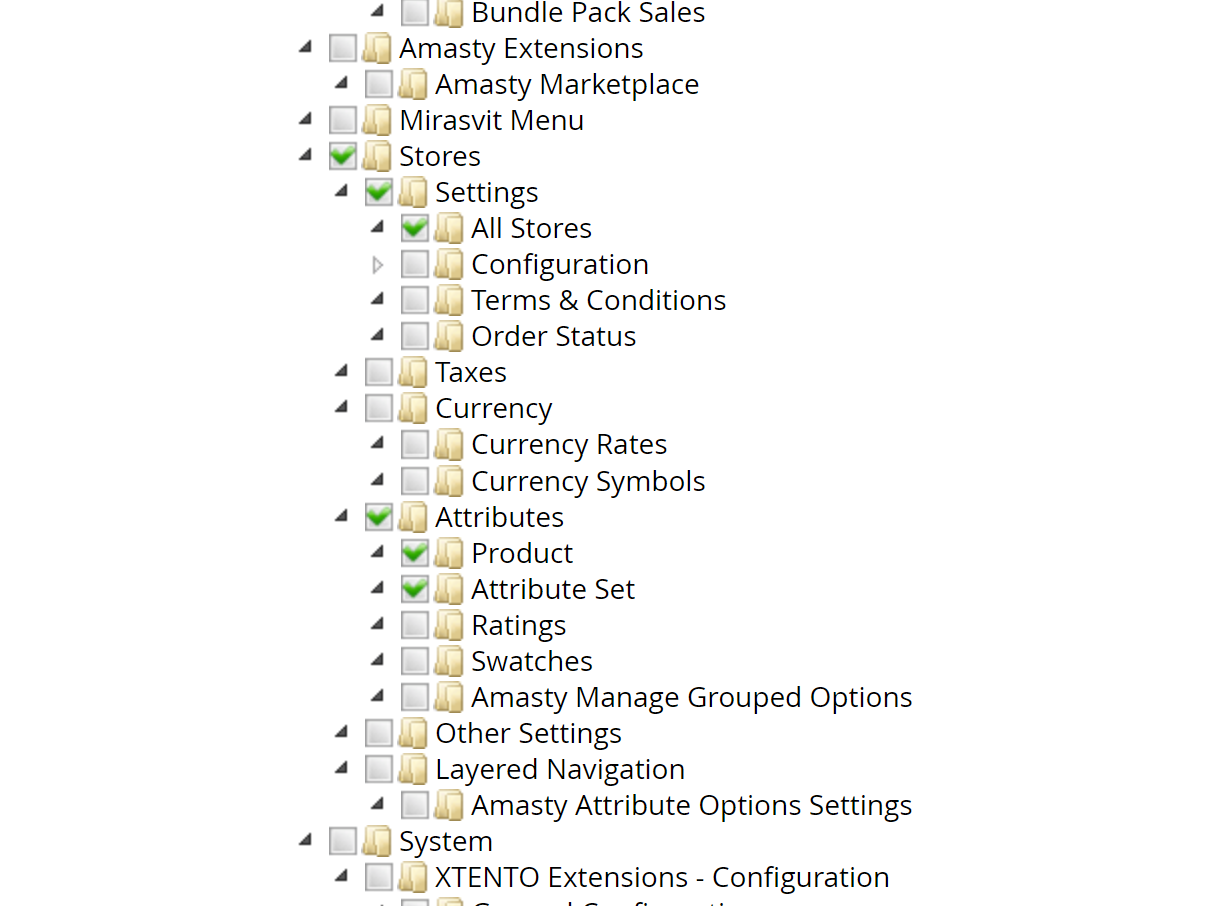Check the Swatches checkbox
The image size is (1210, 906).
(415, 661)
